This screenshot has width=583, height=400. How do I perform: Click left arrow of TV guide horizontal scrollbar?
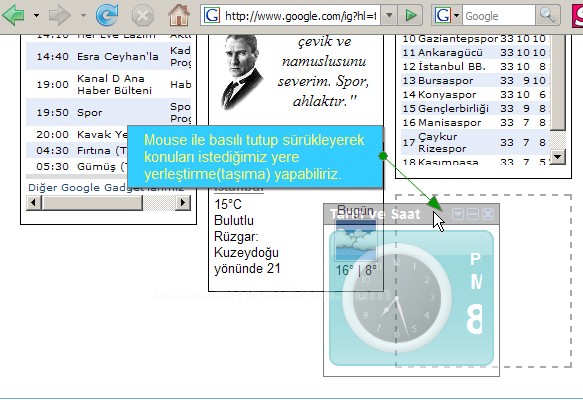click(34, 203)
